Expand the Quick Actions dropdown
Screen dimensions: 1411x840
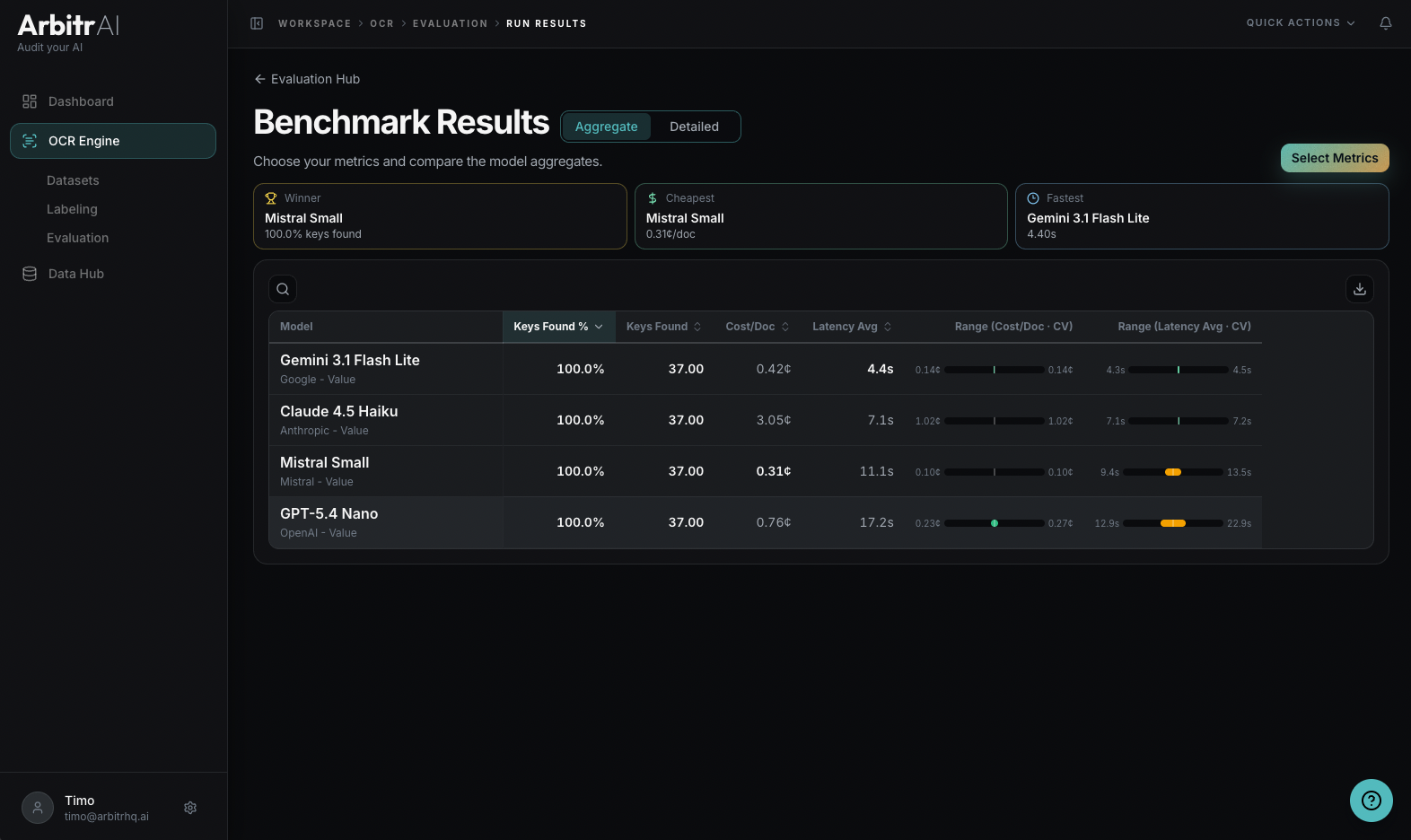pyautogui.click(x=1300, y=23)
